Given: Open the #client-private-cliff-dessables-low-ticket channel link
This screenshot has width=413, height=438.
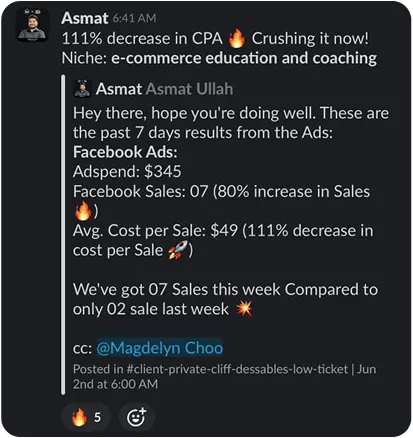Looking at the screenshot, I should click(237, 369).
